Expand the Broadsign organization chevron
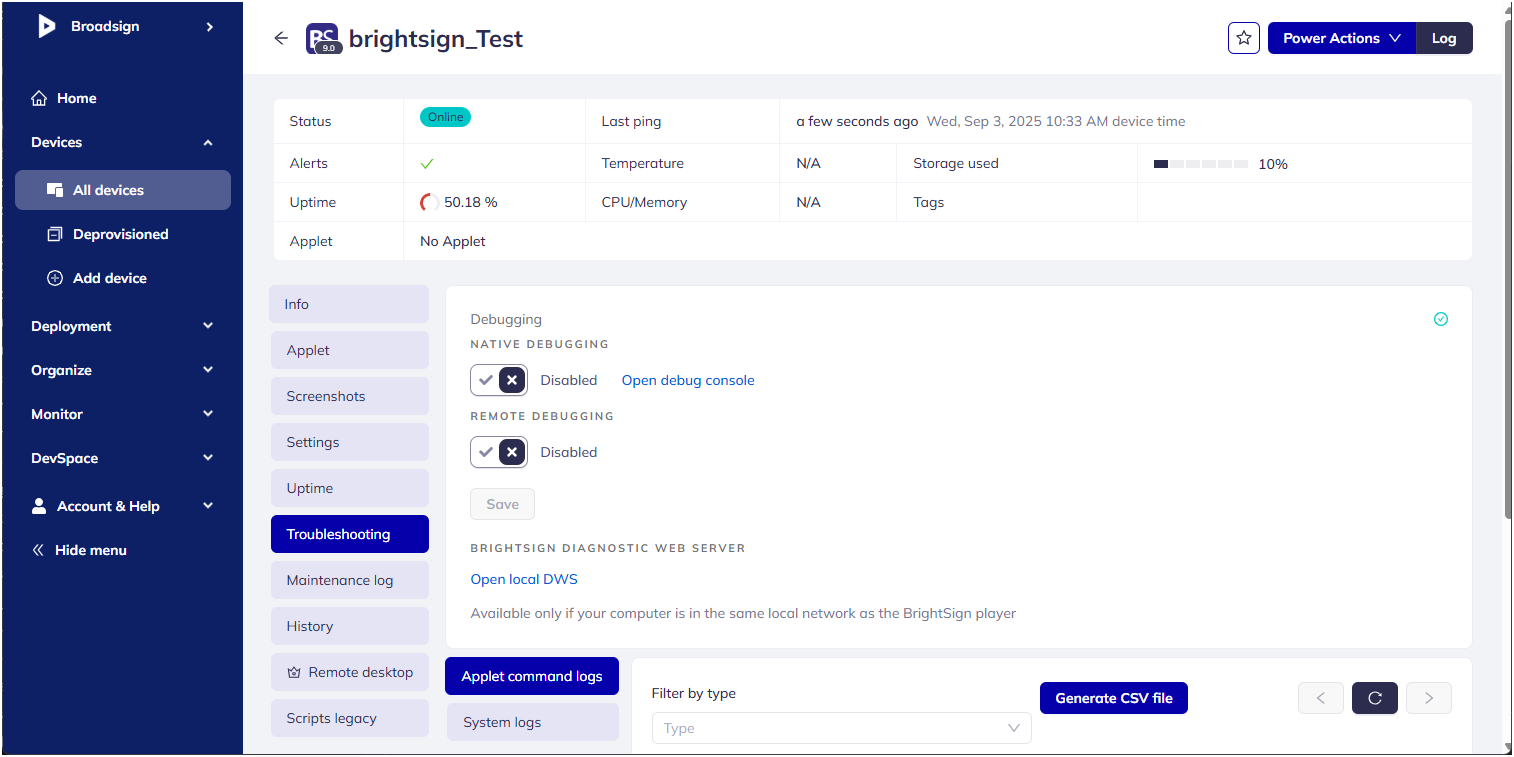This screenshot has height=757, width=1514. point(209,26)
